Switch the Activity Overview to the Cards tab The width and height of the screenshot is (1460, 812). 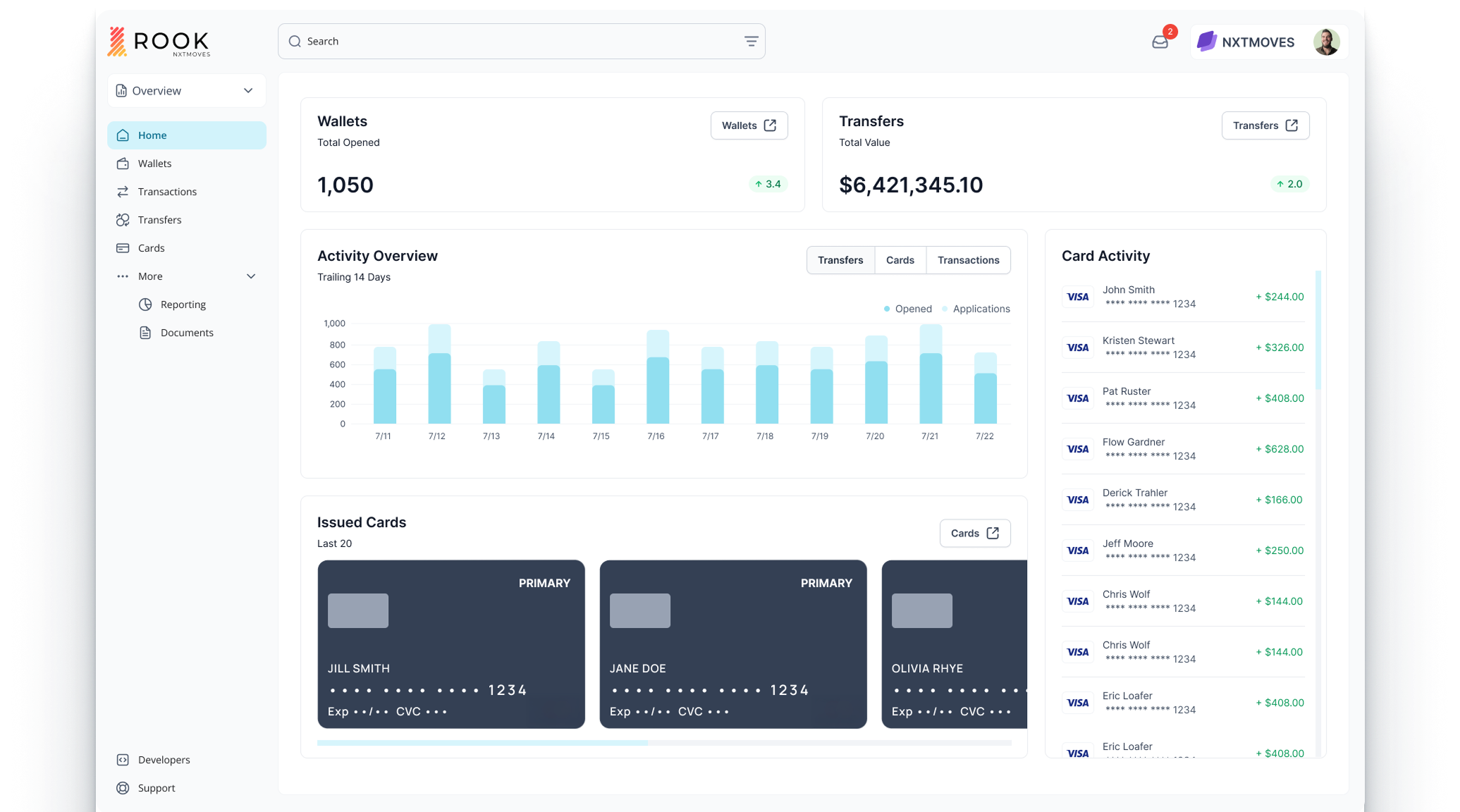900,260
